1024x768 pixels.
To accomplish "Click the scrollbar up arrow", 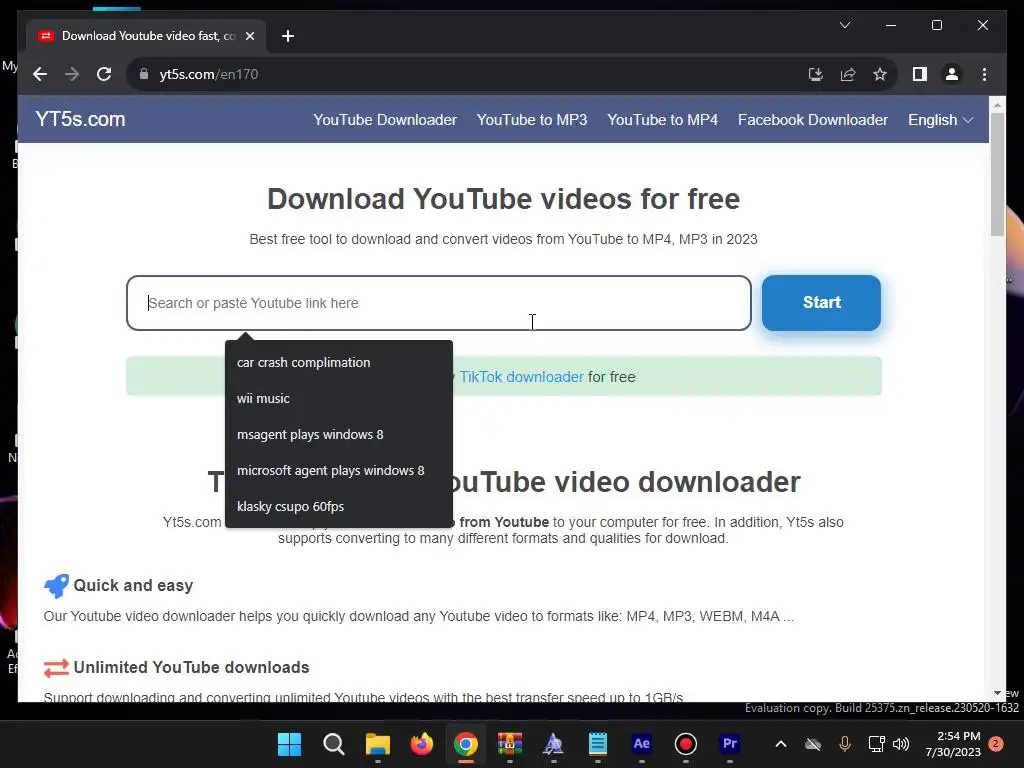I will [x=997, y=104].
